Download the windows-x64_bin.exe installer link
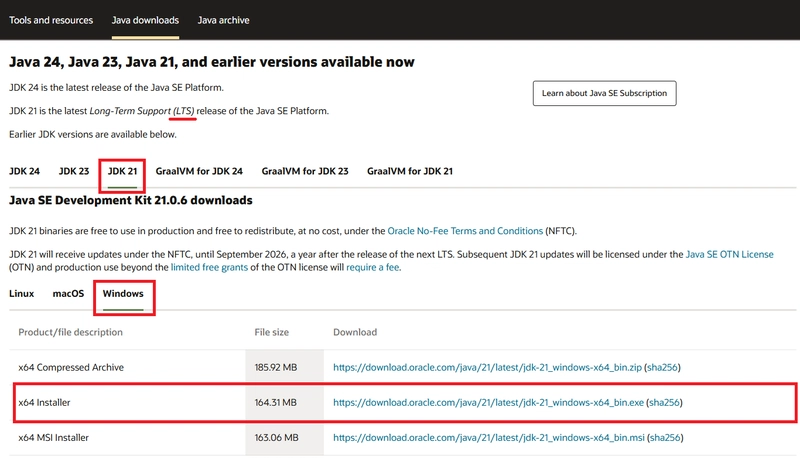 click(488, 402)
